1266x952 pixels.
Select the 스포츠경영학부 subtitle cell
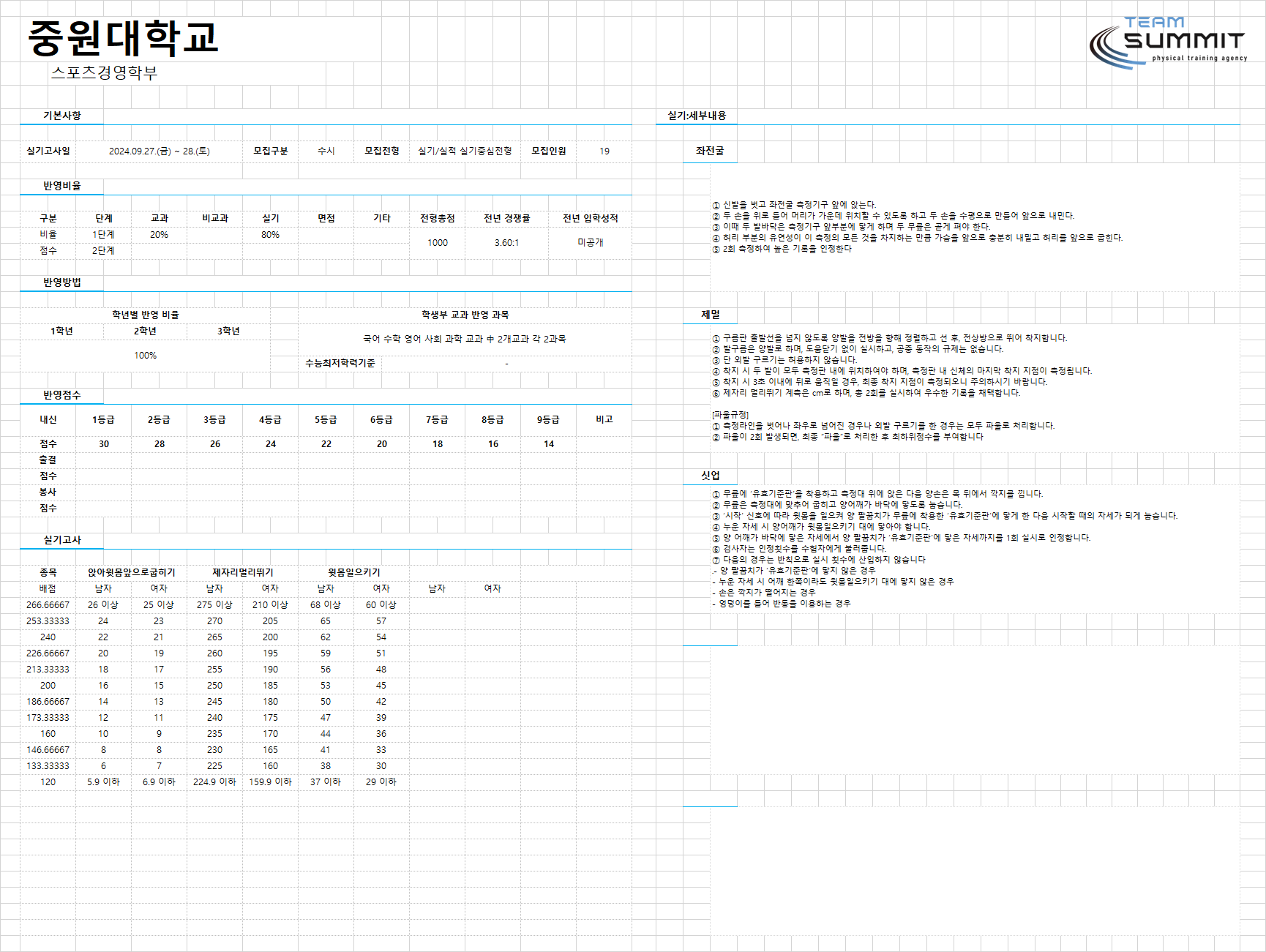click(104, 72)
